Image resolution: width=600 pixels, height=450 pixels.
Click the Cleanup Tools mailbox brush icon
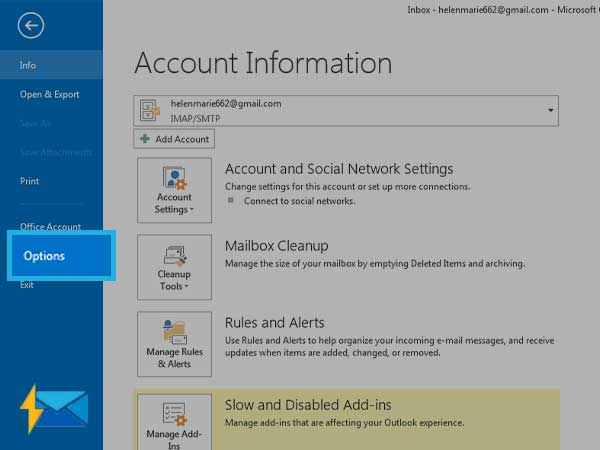tap(175, 256)
